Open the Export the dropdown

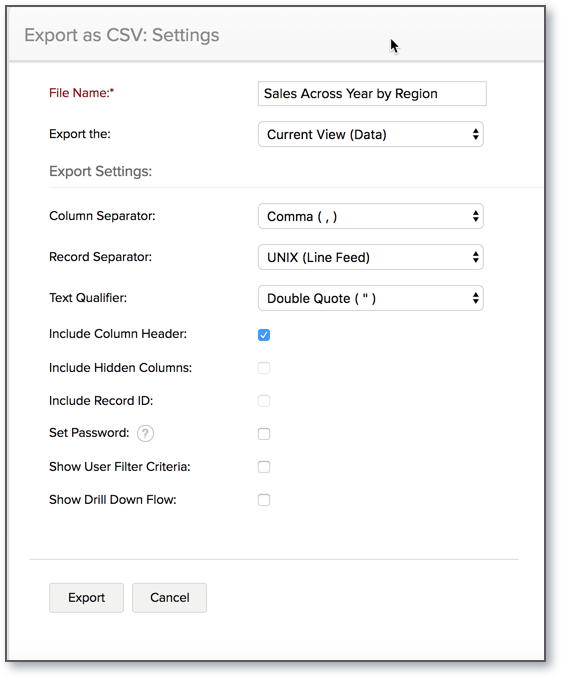[x=371, y=134]
